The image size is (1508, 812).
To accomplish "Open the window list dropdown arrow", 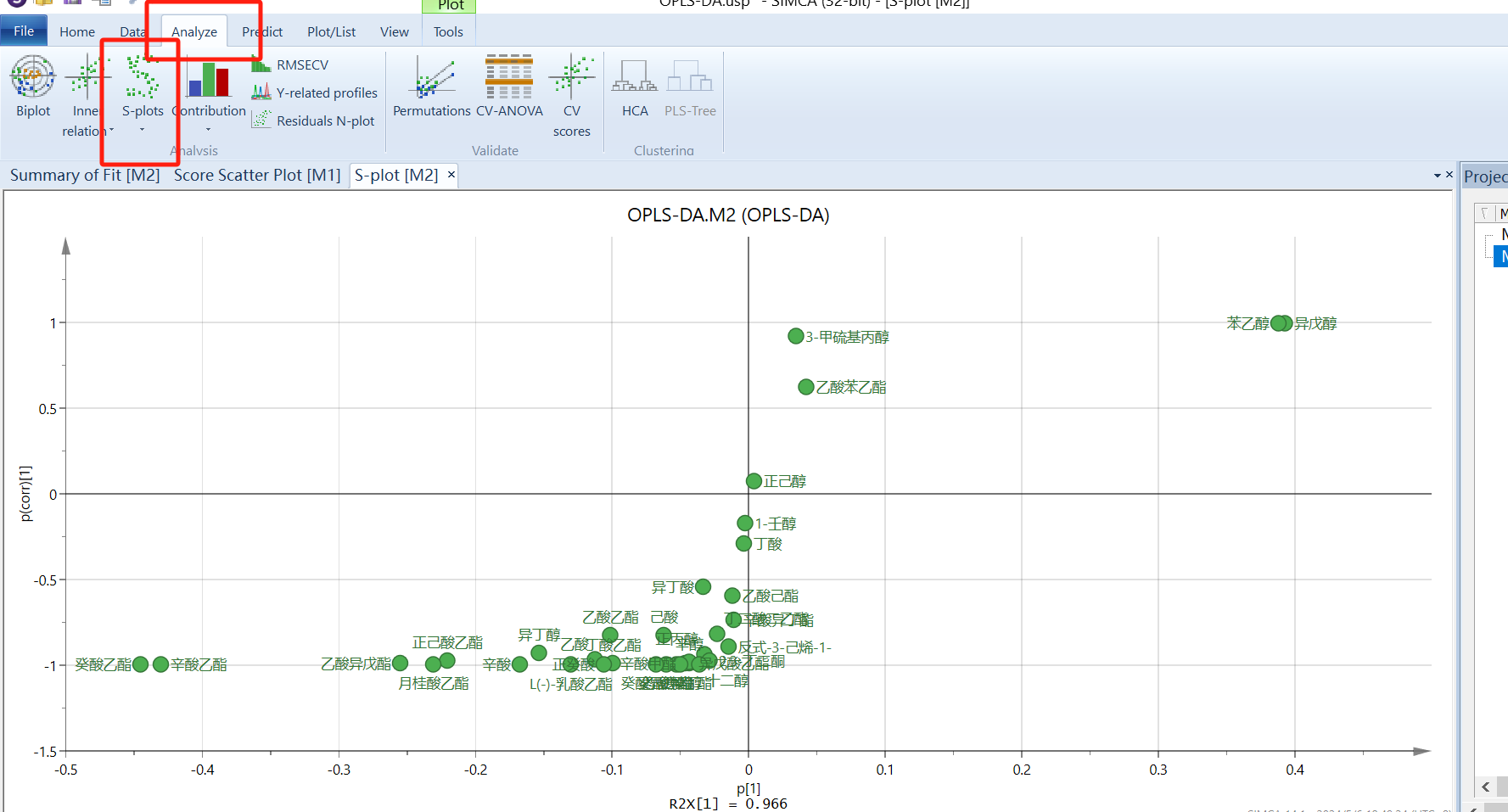I will 1437,176.
